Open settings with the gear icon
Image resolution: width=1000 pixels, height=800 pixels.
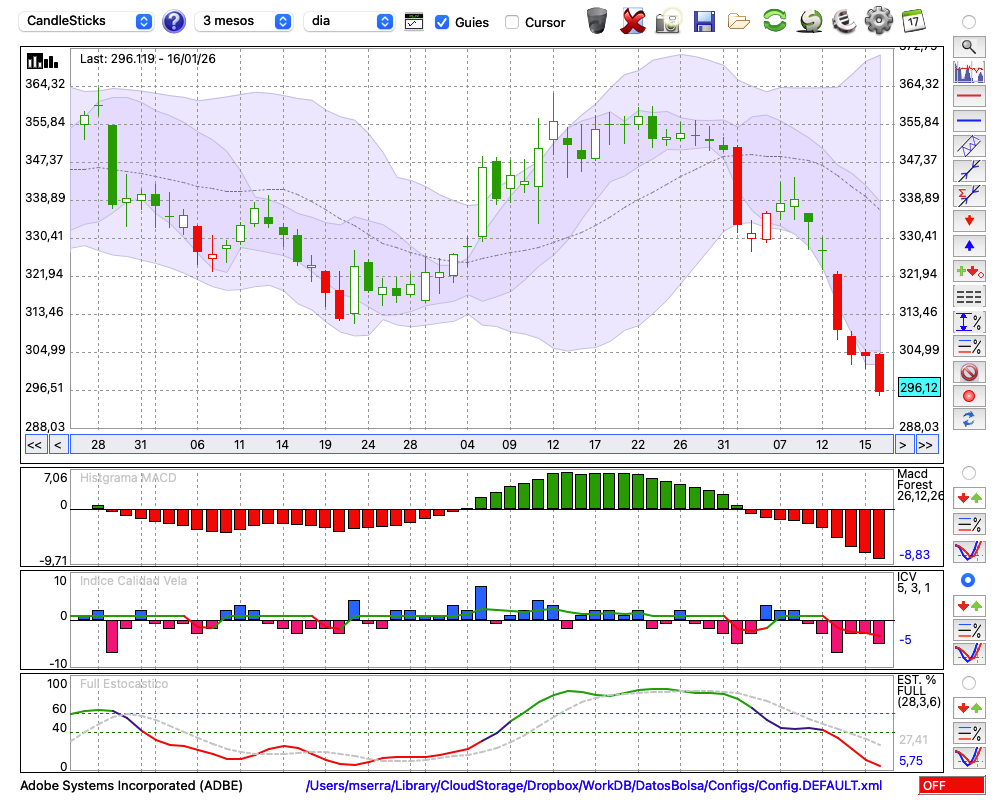[878, 21]
